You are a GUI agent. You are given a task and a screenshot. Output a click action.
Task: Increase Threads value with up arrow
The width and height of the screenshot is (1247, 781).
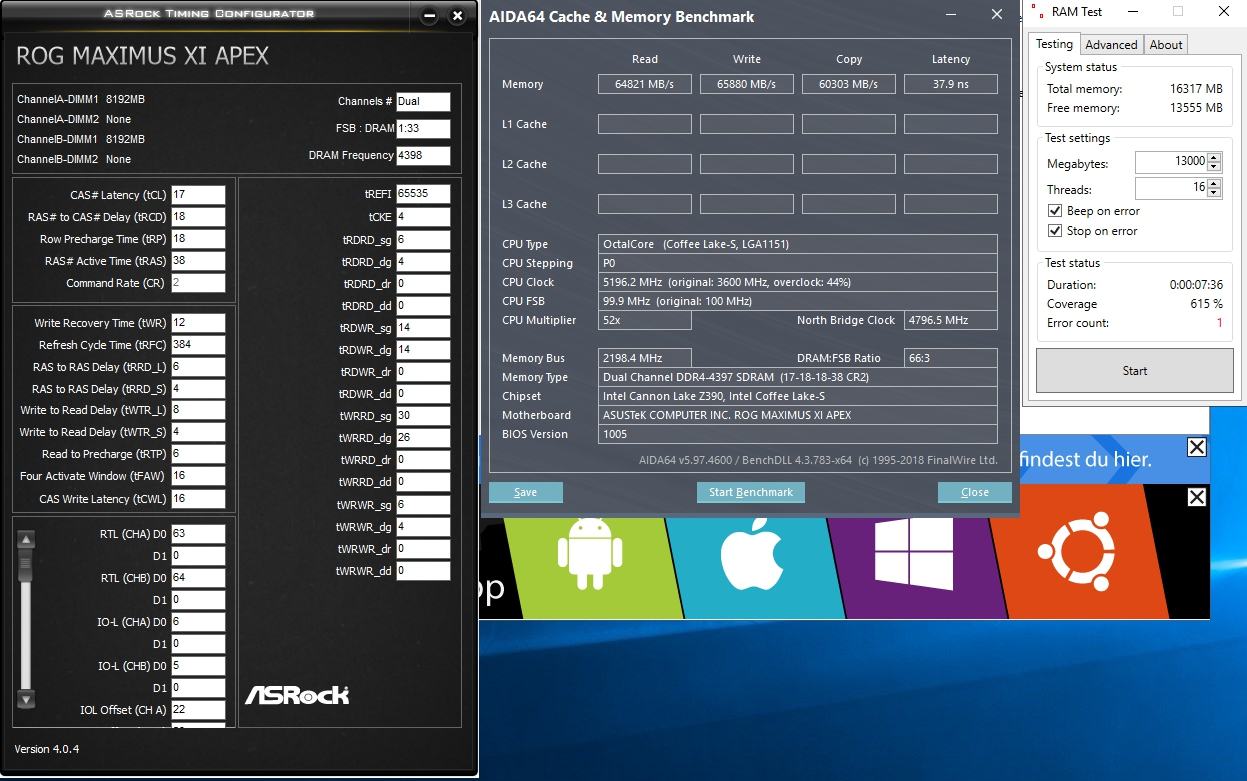[1214, 184]
